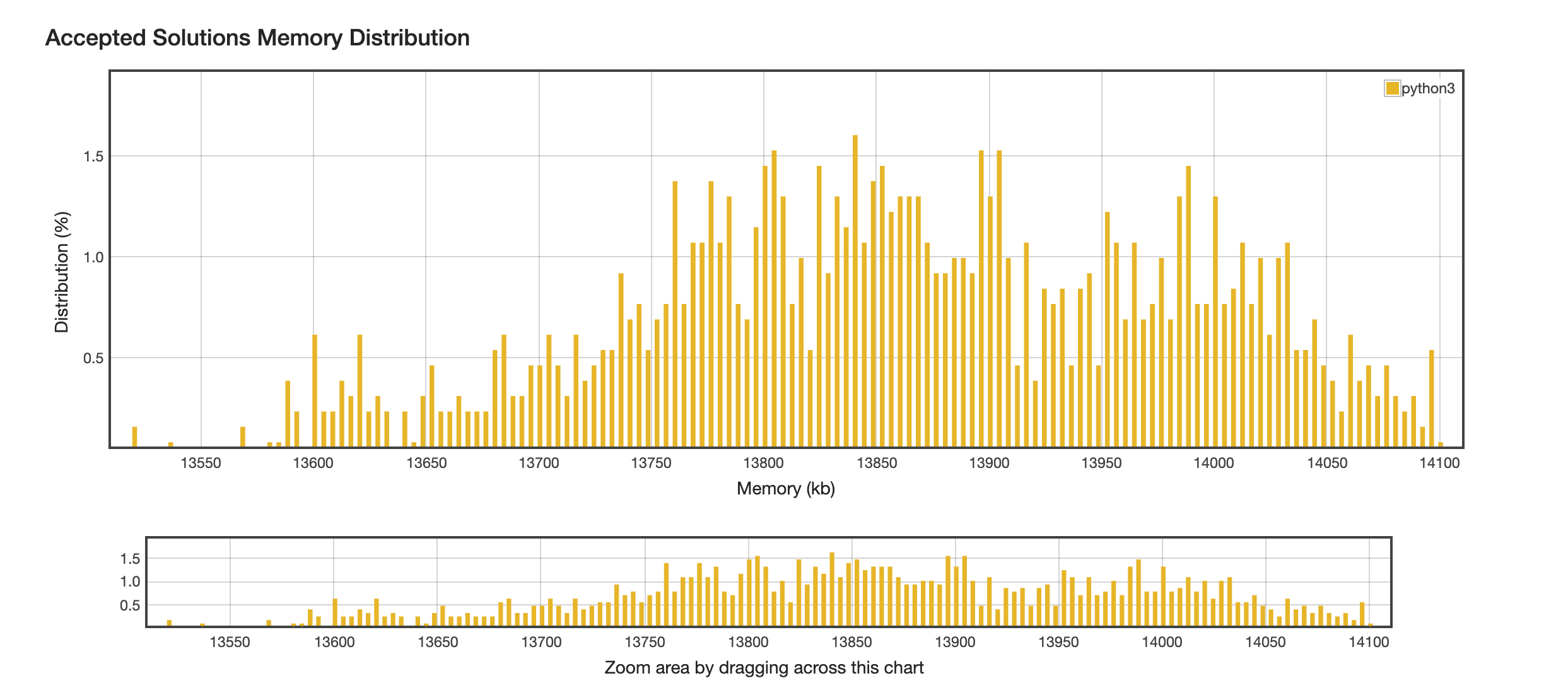Click the 1.5 y-axis label of main chart
The height and width of the screenshot is (695, 1568).
tap(93, 156)
